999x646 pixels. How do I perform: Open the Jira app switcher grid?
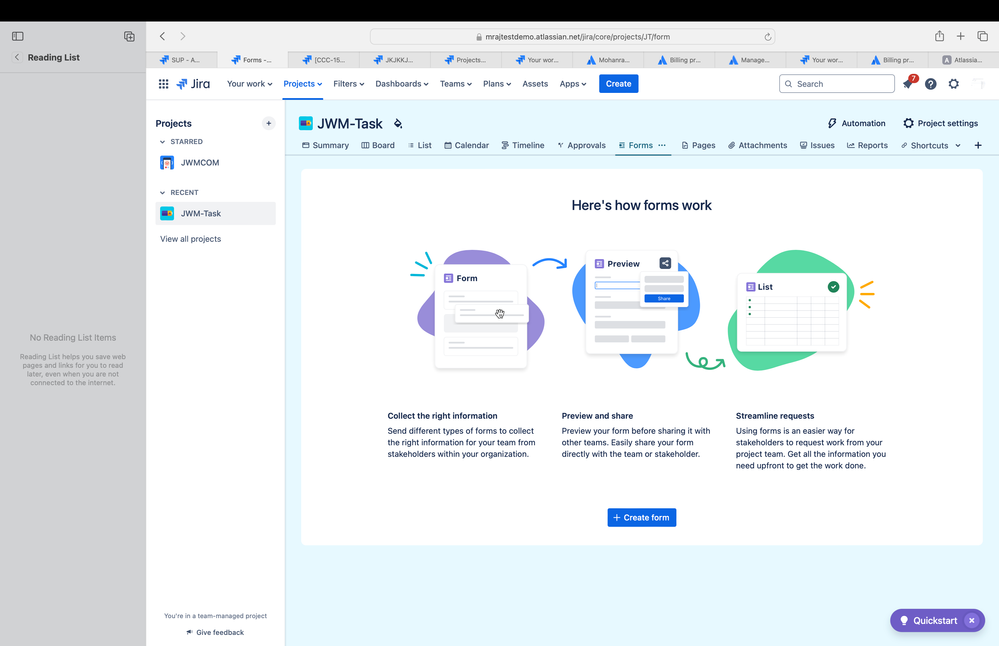[163, 83]
